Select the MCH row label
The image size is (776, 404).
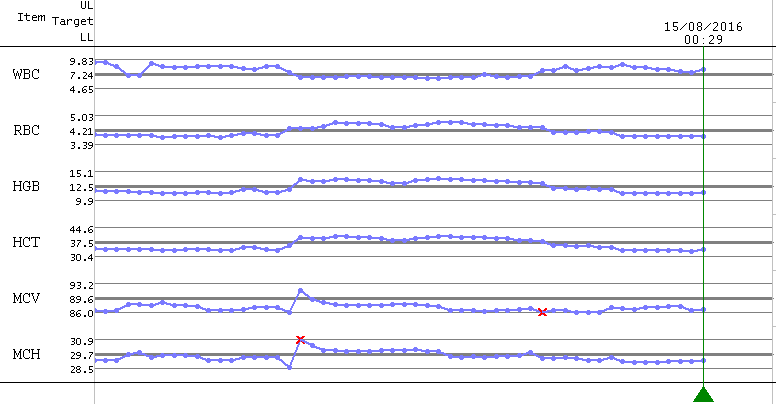(26, 355)
